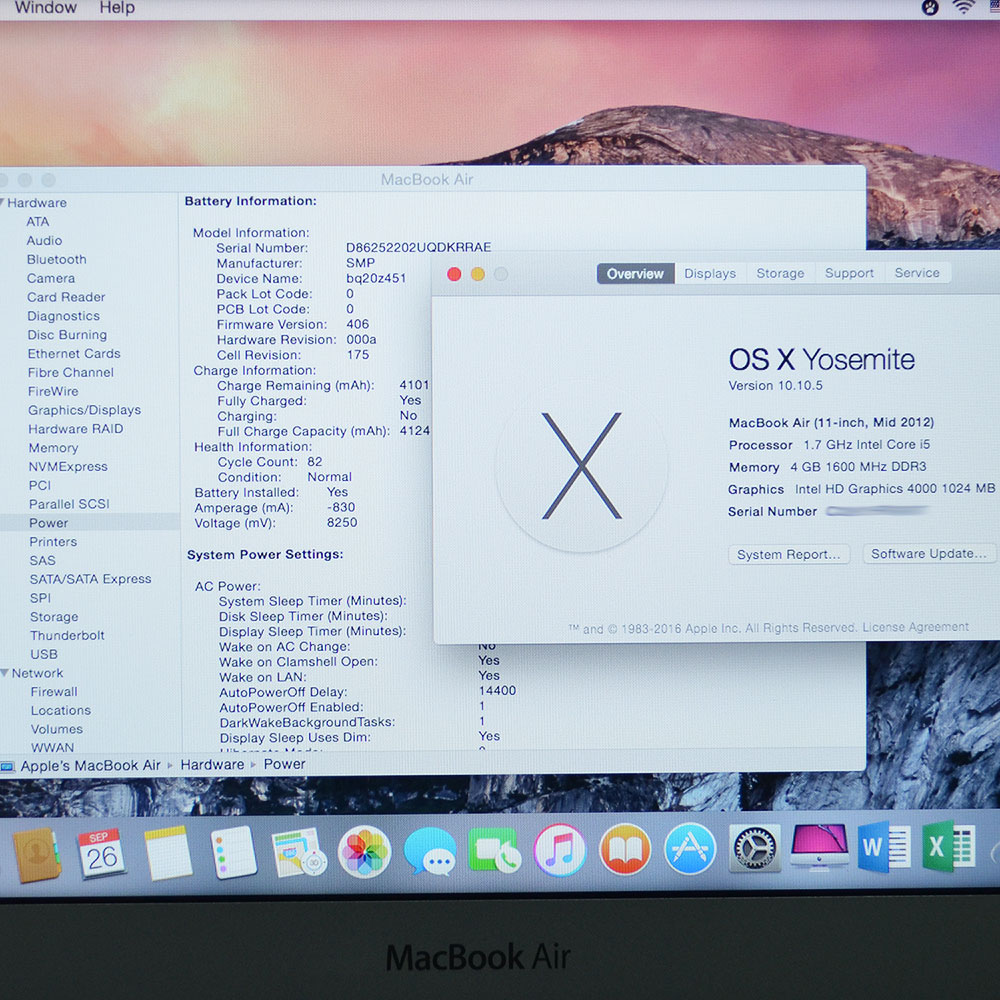Image resolution: width=1000 pixels, height=1000 pixels.
Task: Select Audio in the sidebar
Action: 44,240
